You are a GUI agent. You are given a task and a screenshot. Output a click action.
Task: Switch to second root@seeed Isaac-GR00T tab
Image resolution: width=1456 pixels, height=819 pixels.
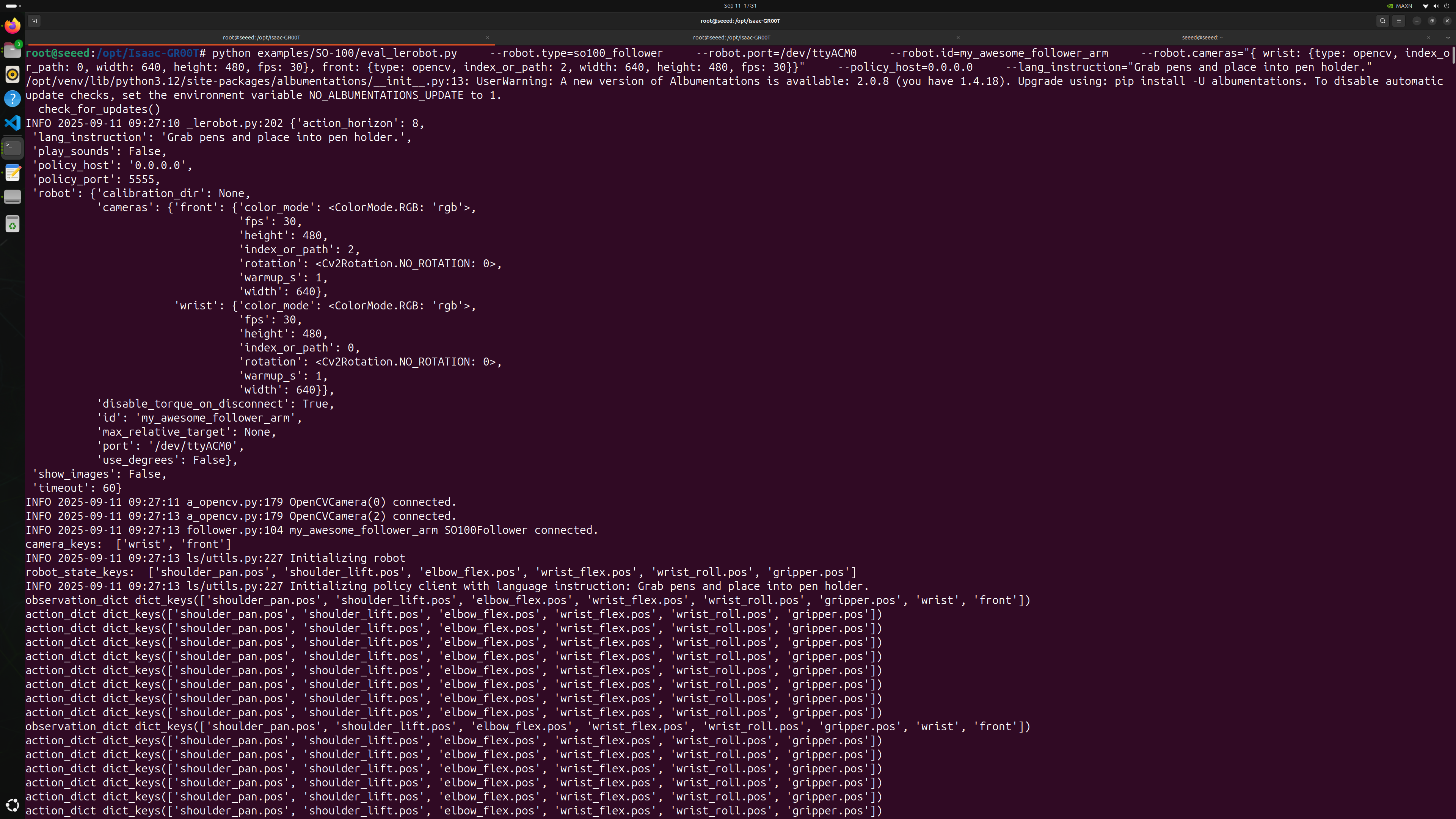[731, 37]
